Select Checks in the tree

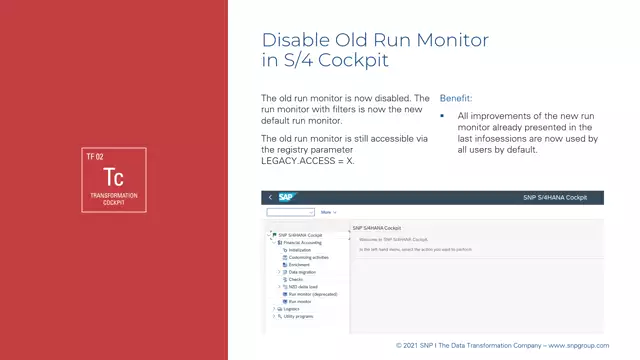tap(296, 279)
